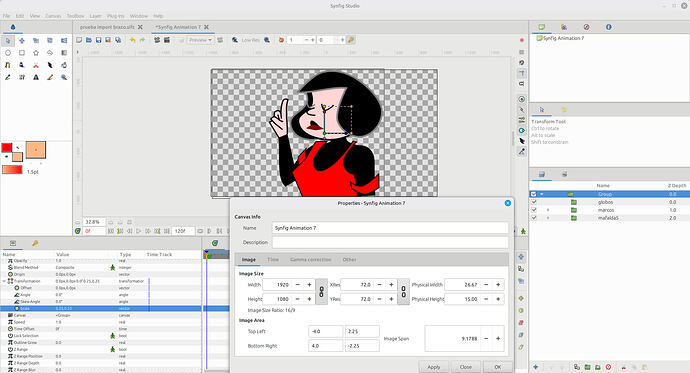Decrease the Image Span value
This screenshot has width=690, height=373.
tap(486, 339)
